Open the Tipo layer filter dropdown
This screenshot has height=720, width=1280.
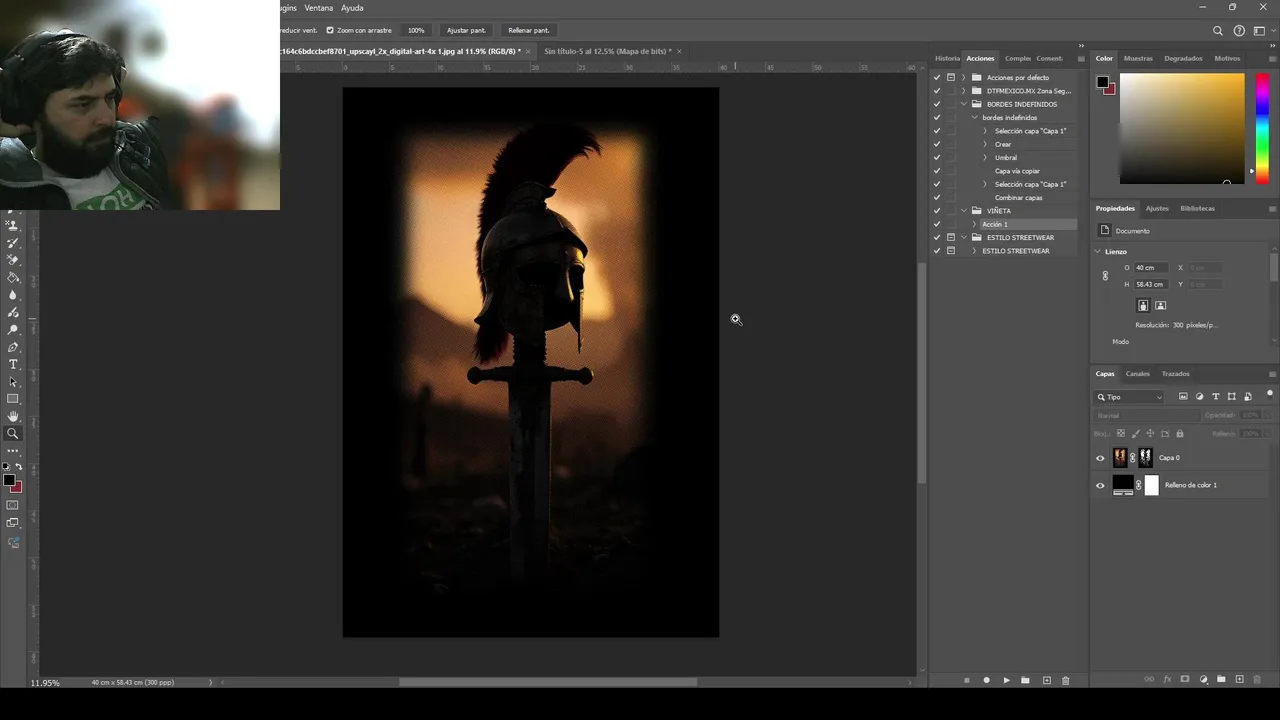point(1130,397)
